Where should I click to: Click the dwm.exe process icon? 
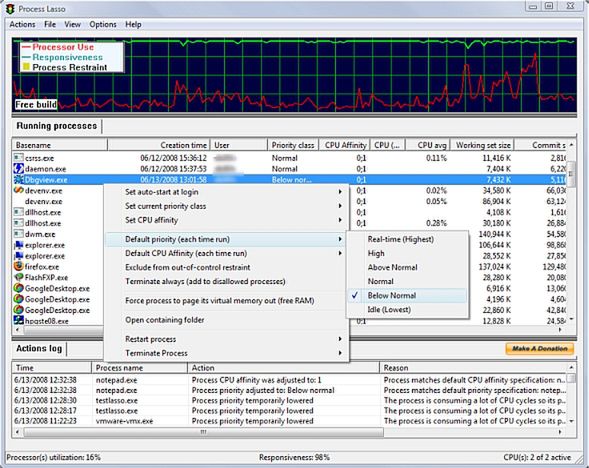(x=18, y=234)
